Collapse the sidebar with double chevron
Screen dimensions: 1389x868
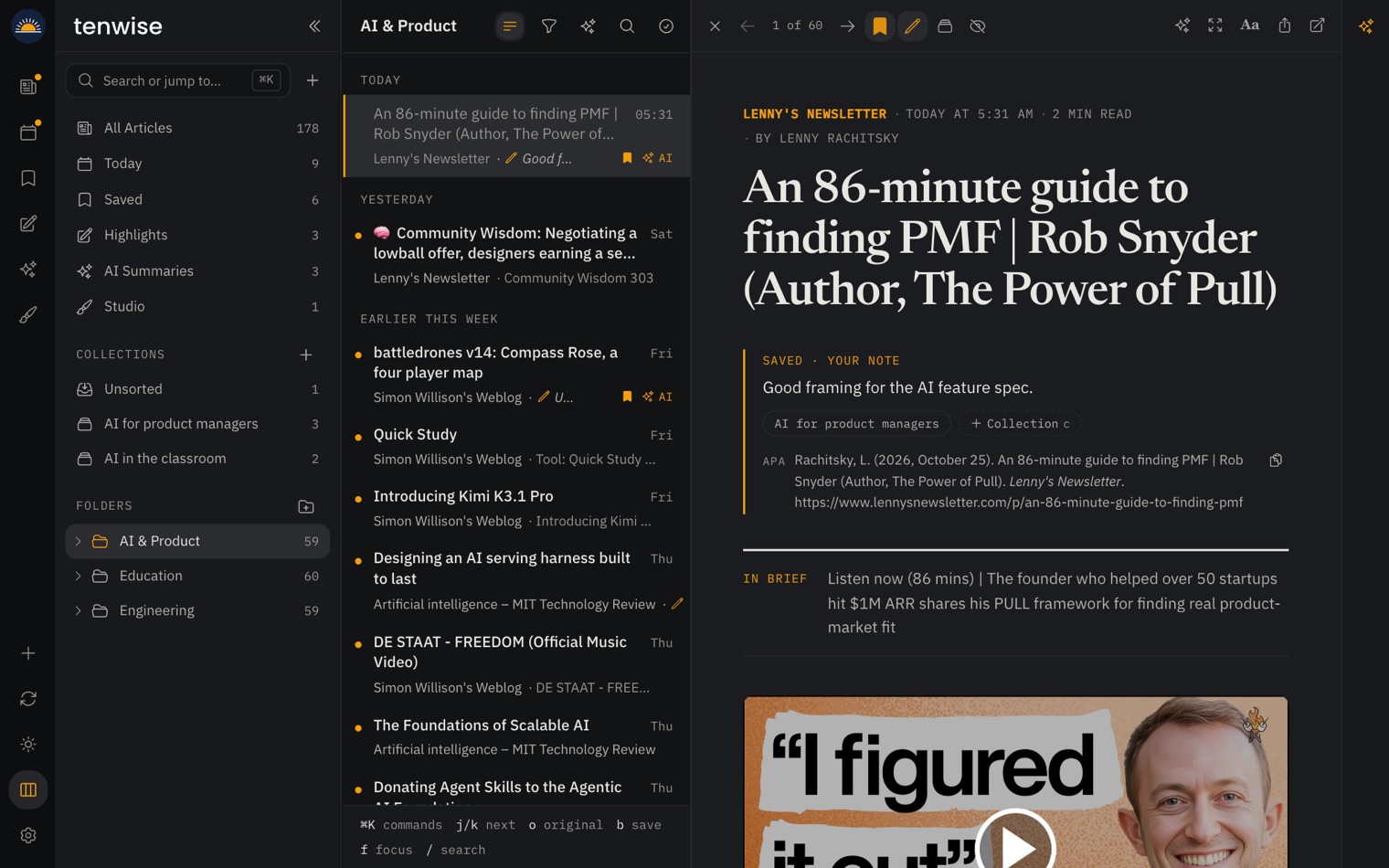coord(314,26)
